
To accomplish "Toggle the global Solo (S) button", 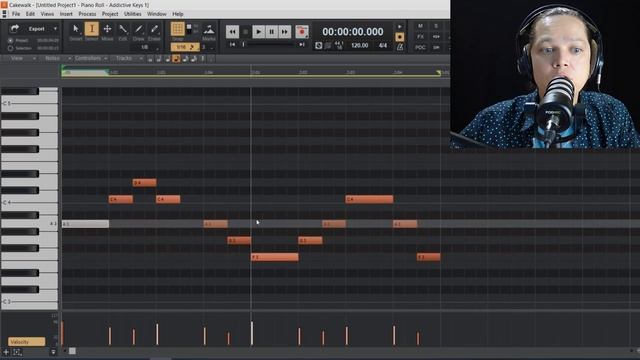I will coord(436,26).
